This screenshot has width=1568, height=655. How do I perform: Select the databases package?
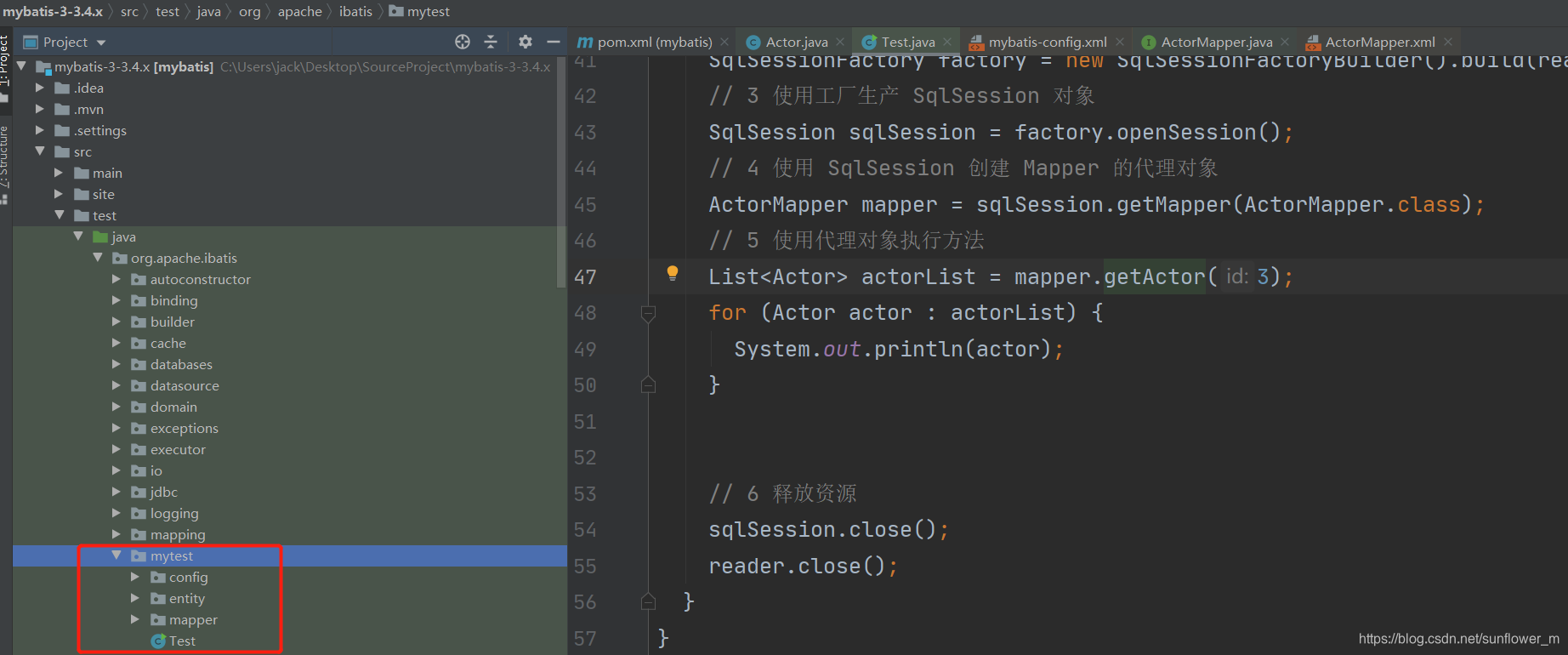point(181,364)
